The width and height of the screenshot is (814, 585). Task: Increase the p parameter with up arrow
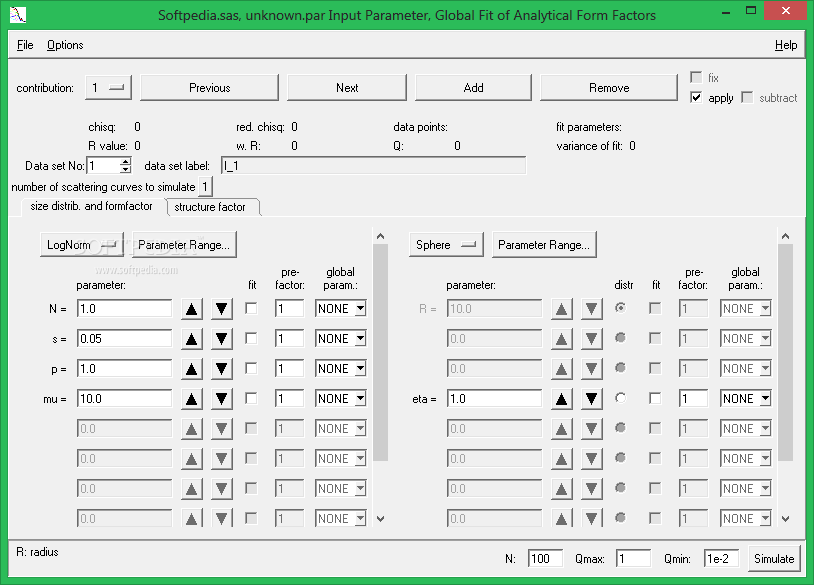point(192,369)
